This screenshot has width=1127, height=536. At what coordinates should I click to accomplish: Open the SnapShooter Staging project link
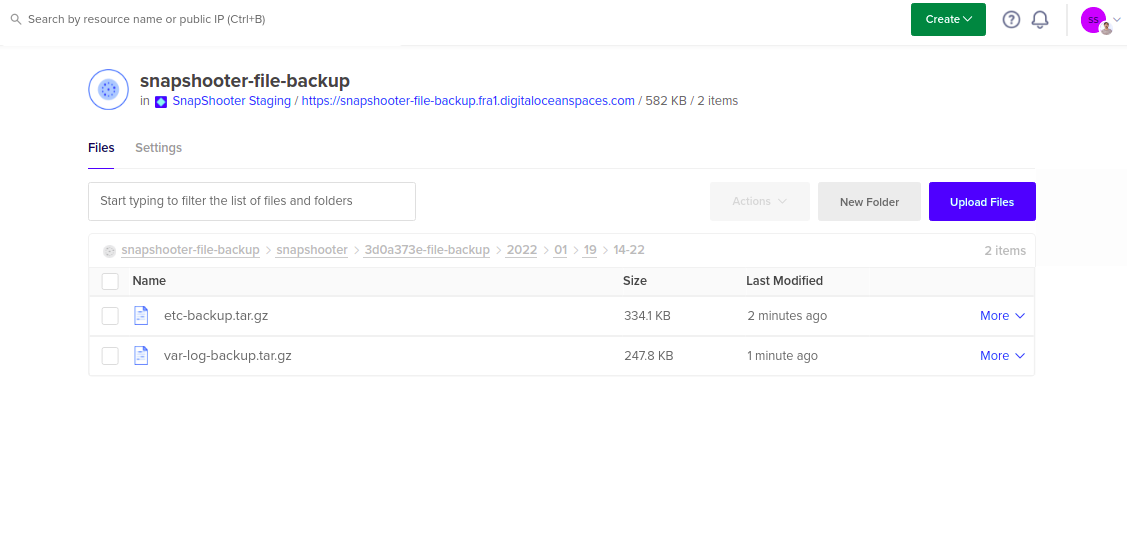231,101
